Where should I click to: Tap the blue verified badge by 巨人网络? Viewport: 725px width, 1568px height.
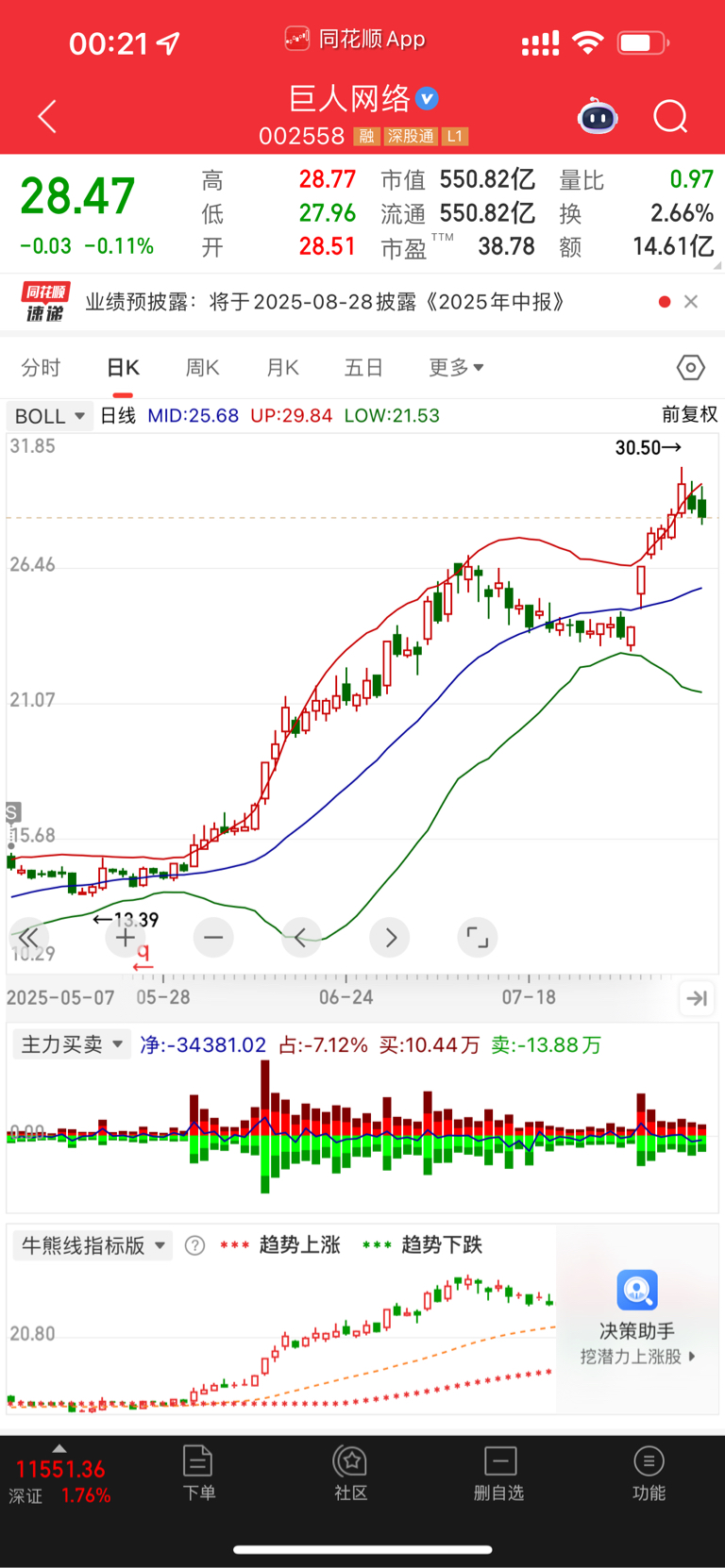click(x=427, y=98)
